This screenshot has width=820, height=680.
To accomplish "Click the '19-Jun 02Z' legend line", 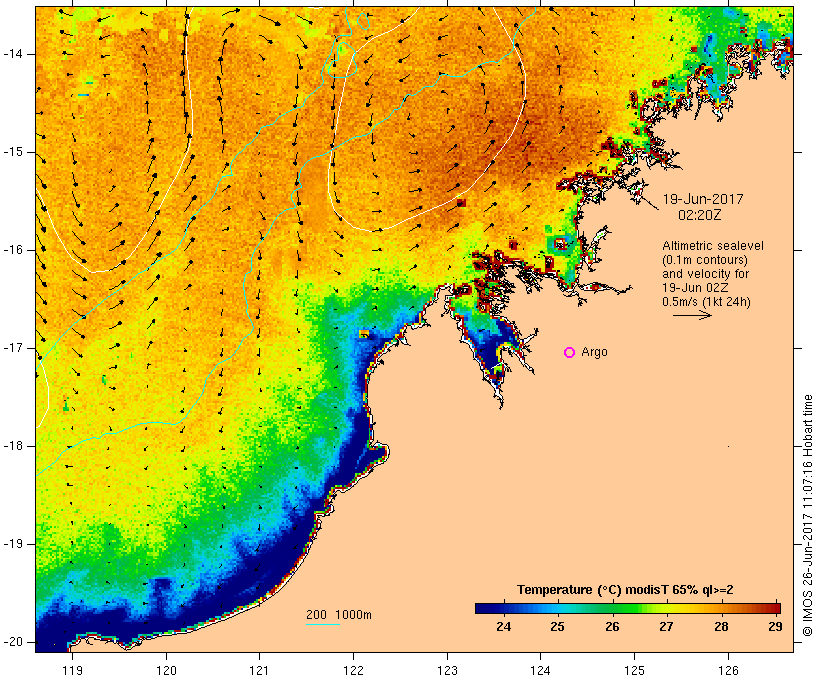I will pos(696,288).
